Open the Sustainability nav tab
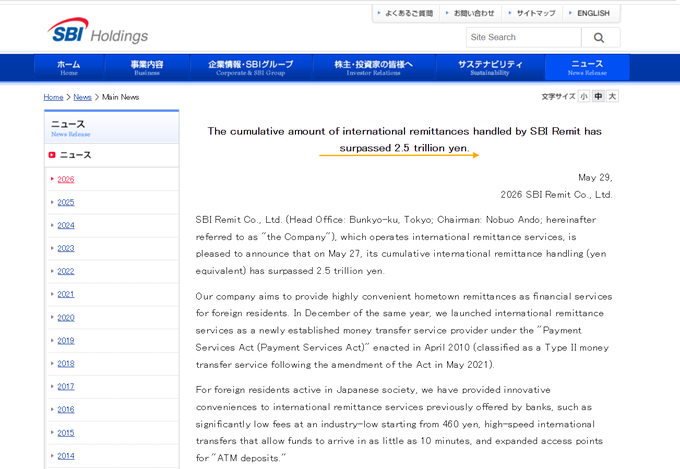680x469 pixels. [490, 68]
